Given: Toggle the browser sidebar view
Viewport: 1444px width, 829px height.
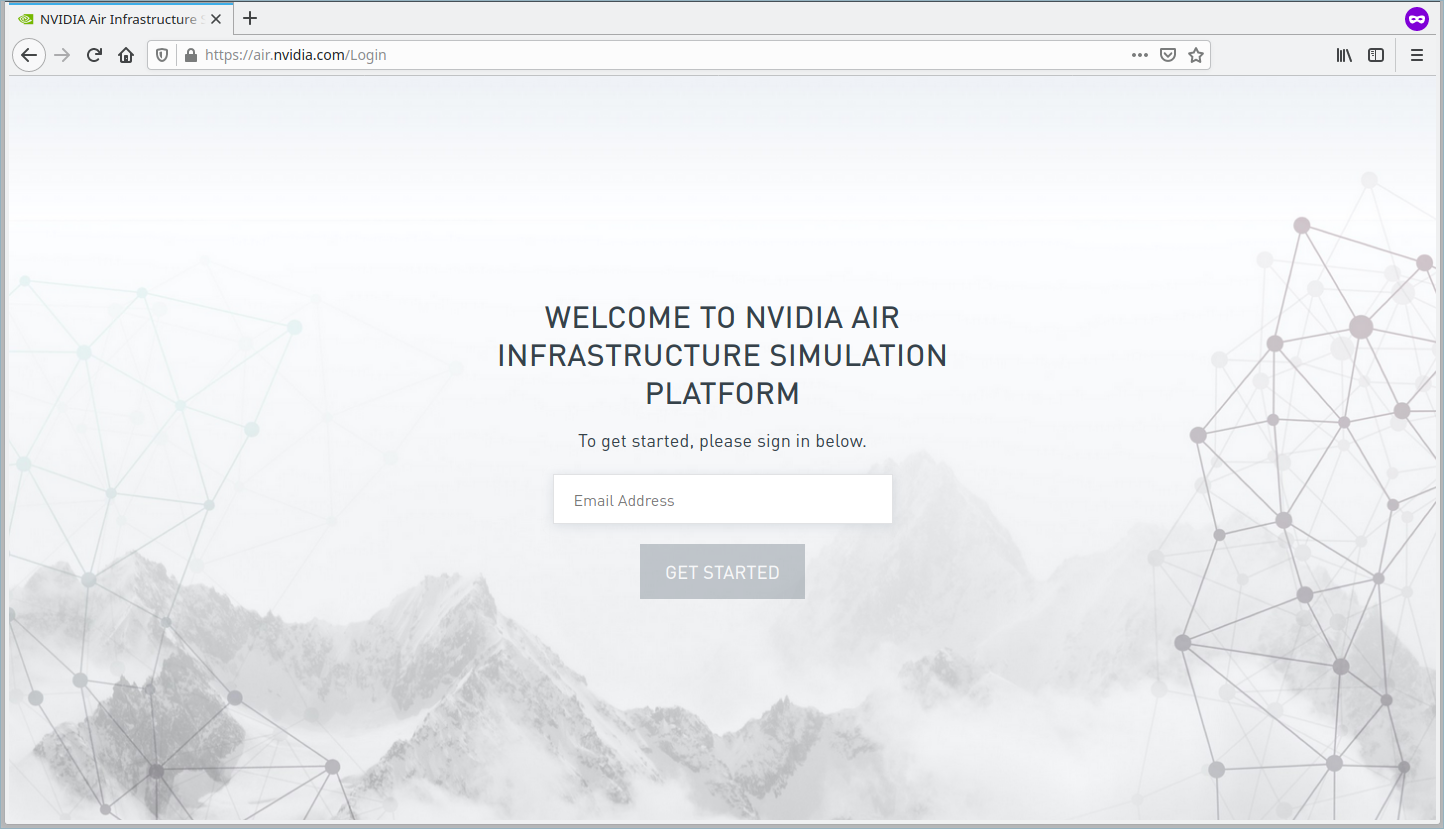Looking at the screenshot, I should (1376, 55).
